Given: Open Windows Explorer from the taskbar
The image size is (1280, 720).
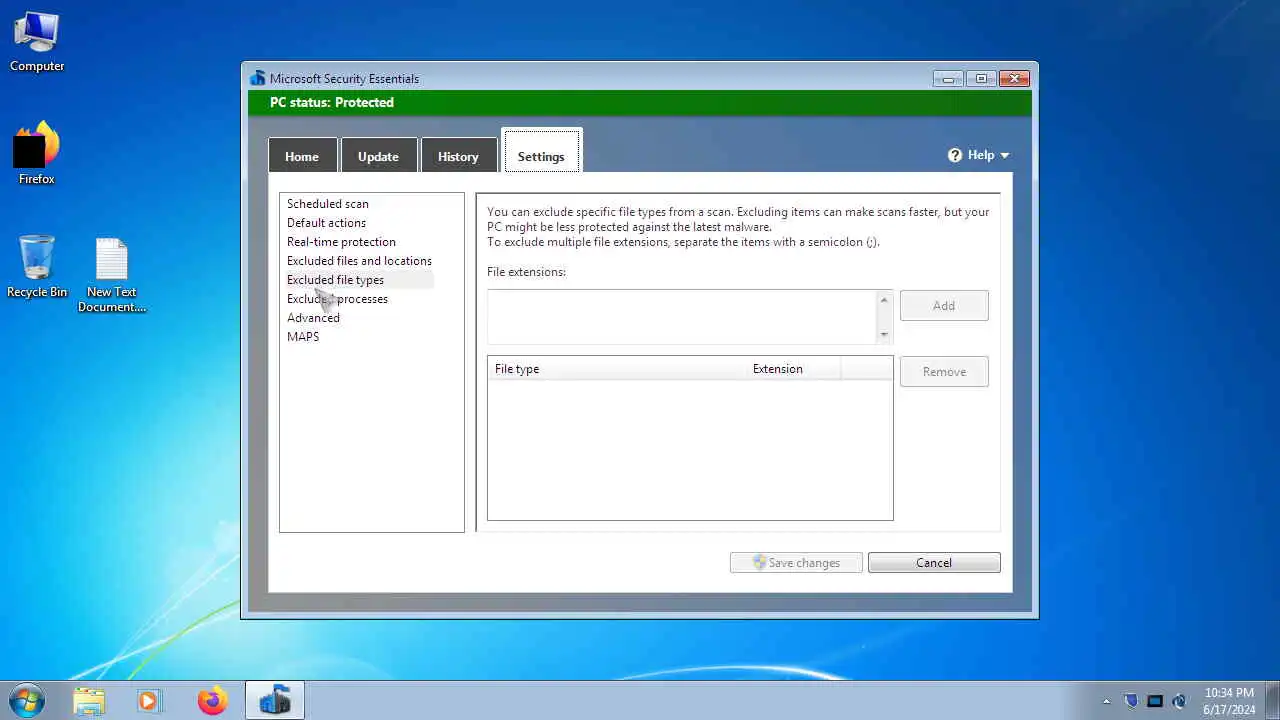Looking at the screenshot, I should 89,701.
